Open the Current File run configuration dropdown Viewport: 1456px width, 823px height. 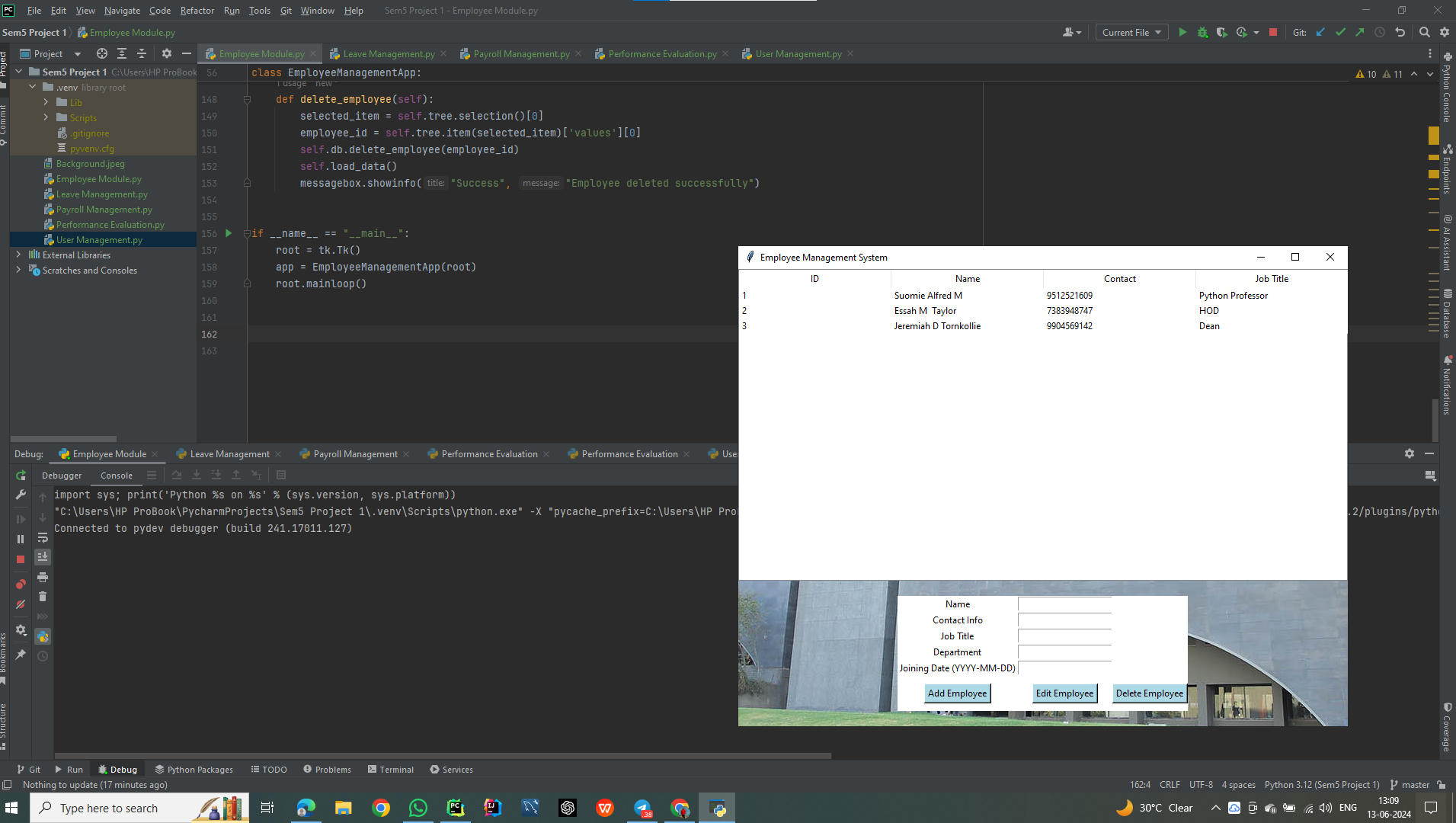click(1131, 32)
